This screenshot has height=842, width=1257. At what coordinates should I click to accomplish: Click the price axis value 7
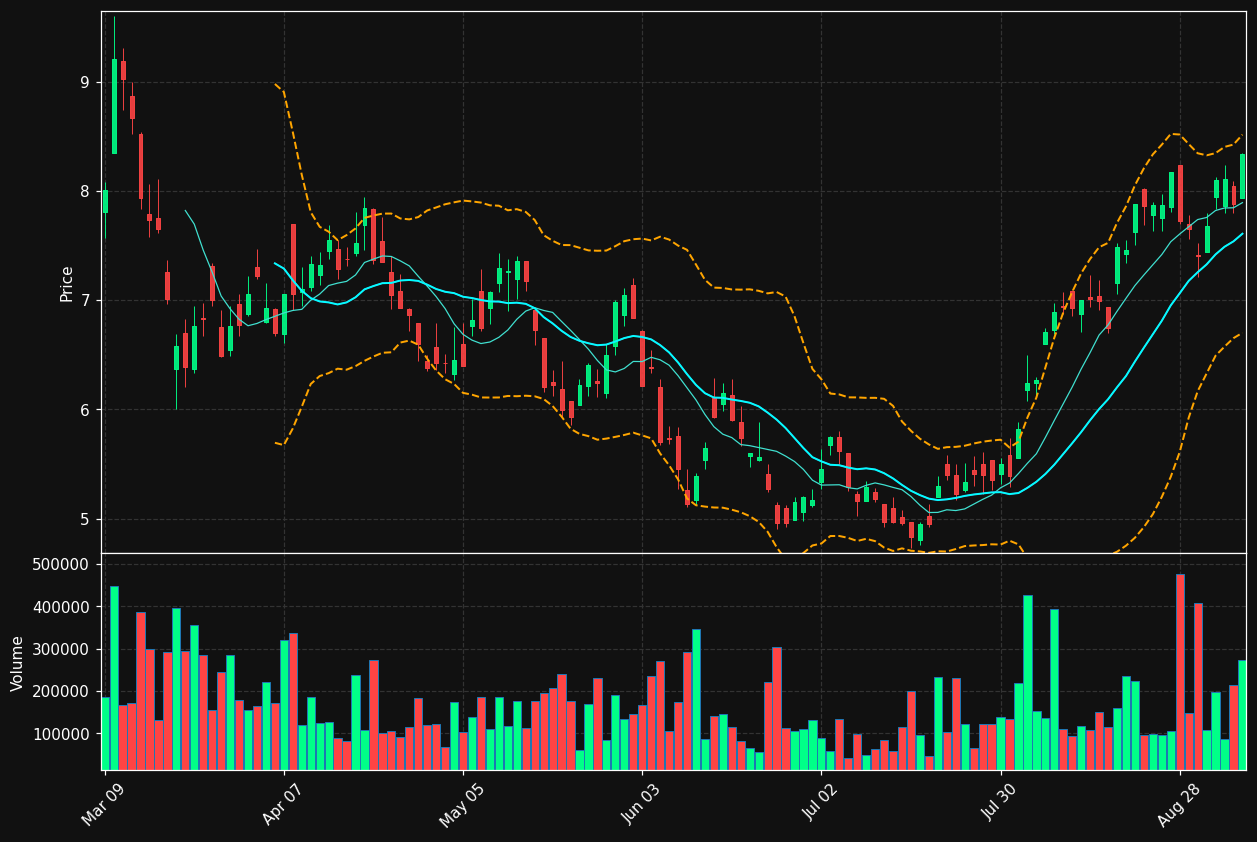point(84,300)
